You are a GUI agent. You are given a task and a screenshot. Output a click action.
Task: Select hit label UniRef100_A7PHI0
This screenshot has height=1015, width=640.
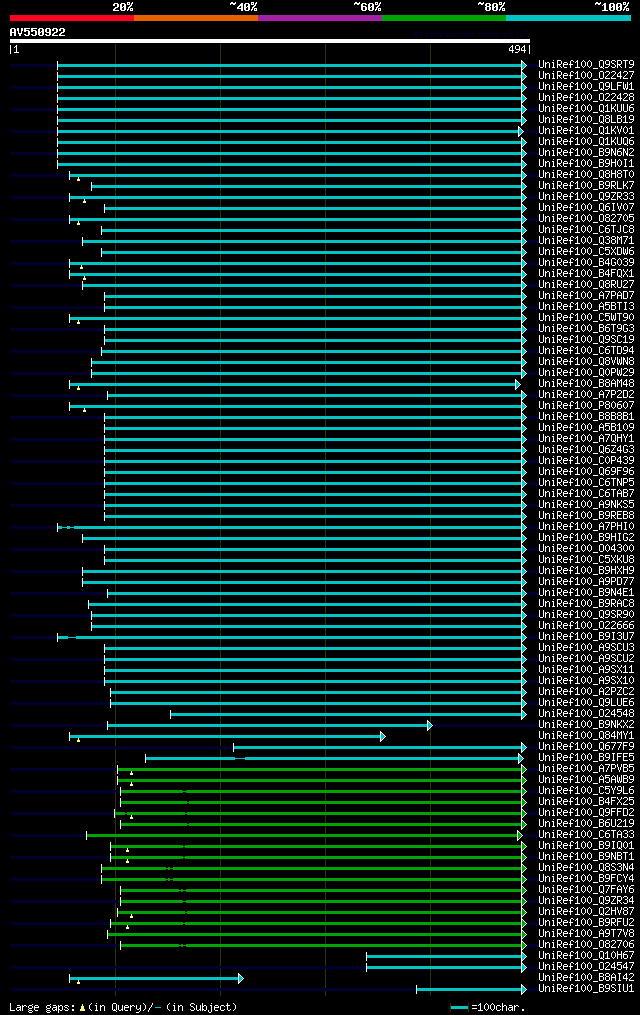tap(586, 527)
